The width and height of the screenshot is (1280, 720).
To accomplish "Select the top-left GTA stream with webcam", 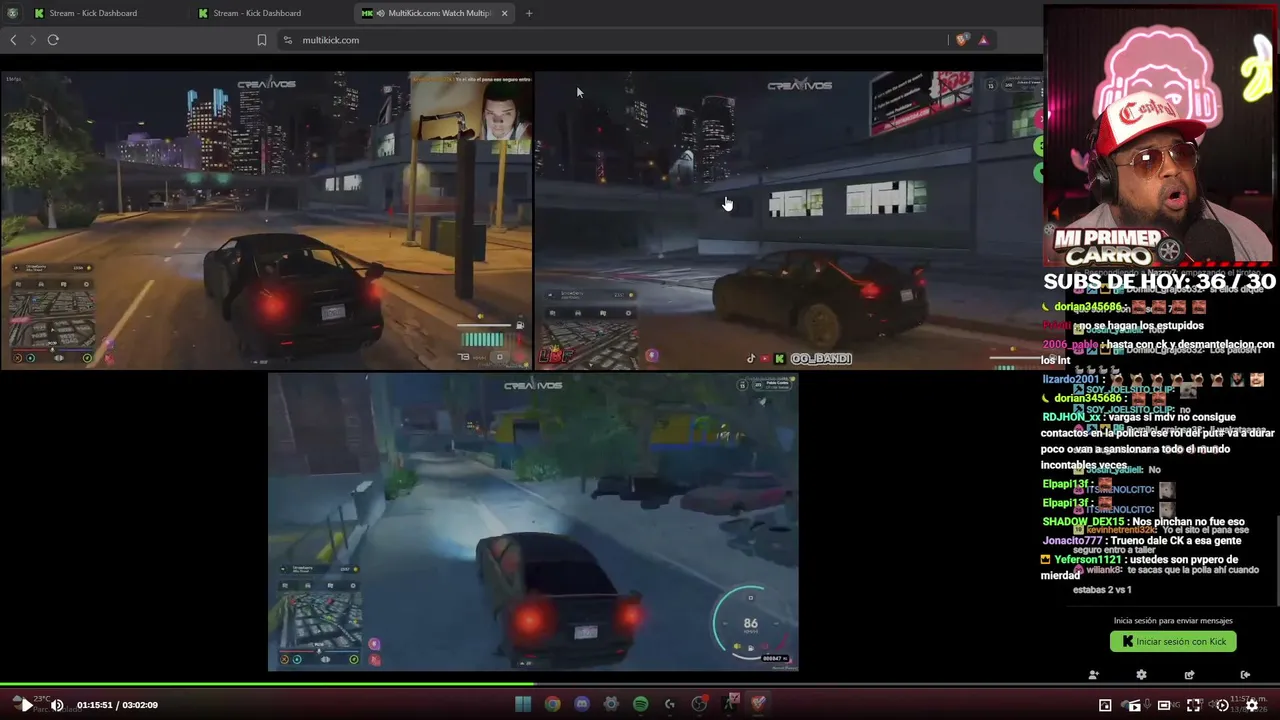I will pos(266,220).
